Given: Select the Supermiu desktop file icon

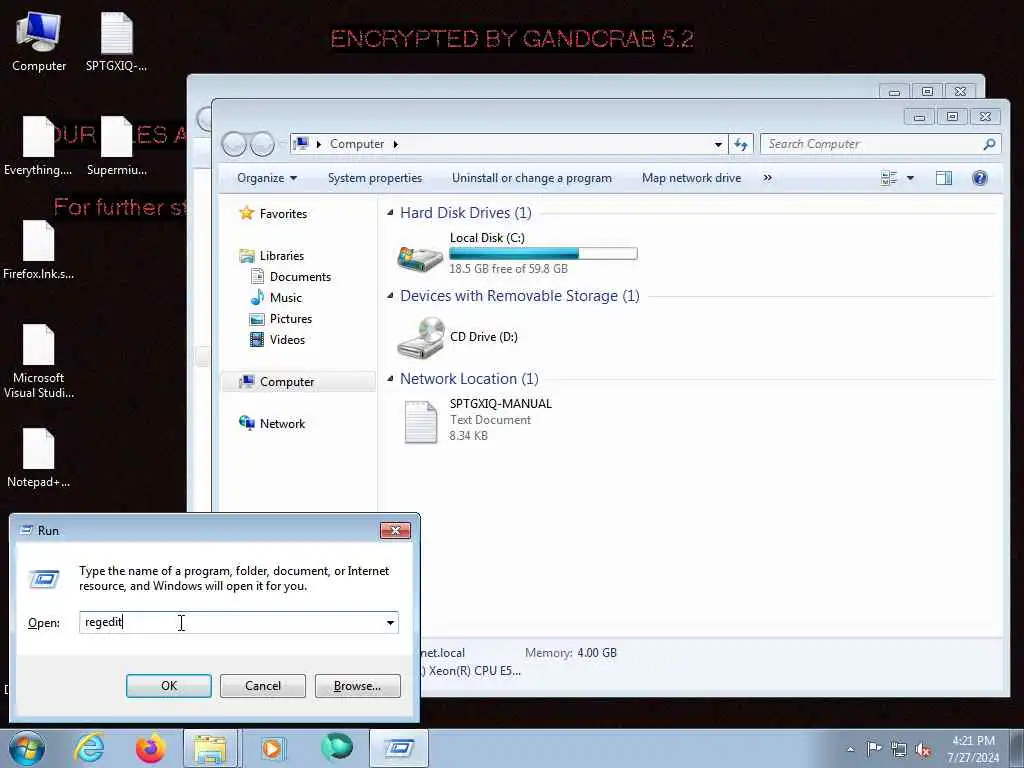Looking at the screenshot, I should (116, 146).
